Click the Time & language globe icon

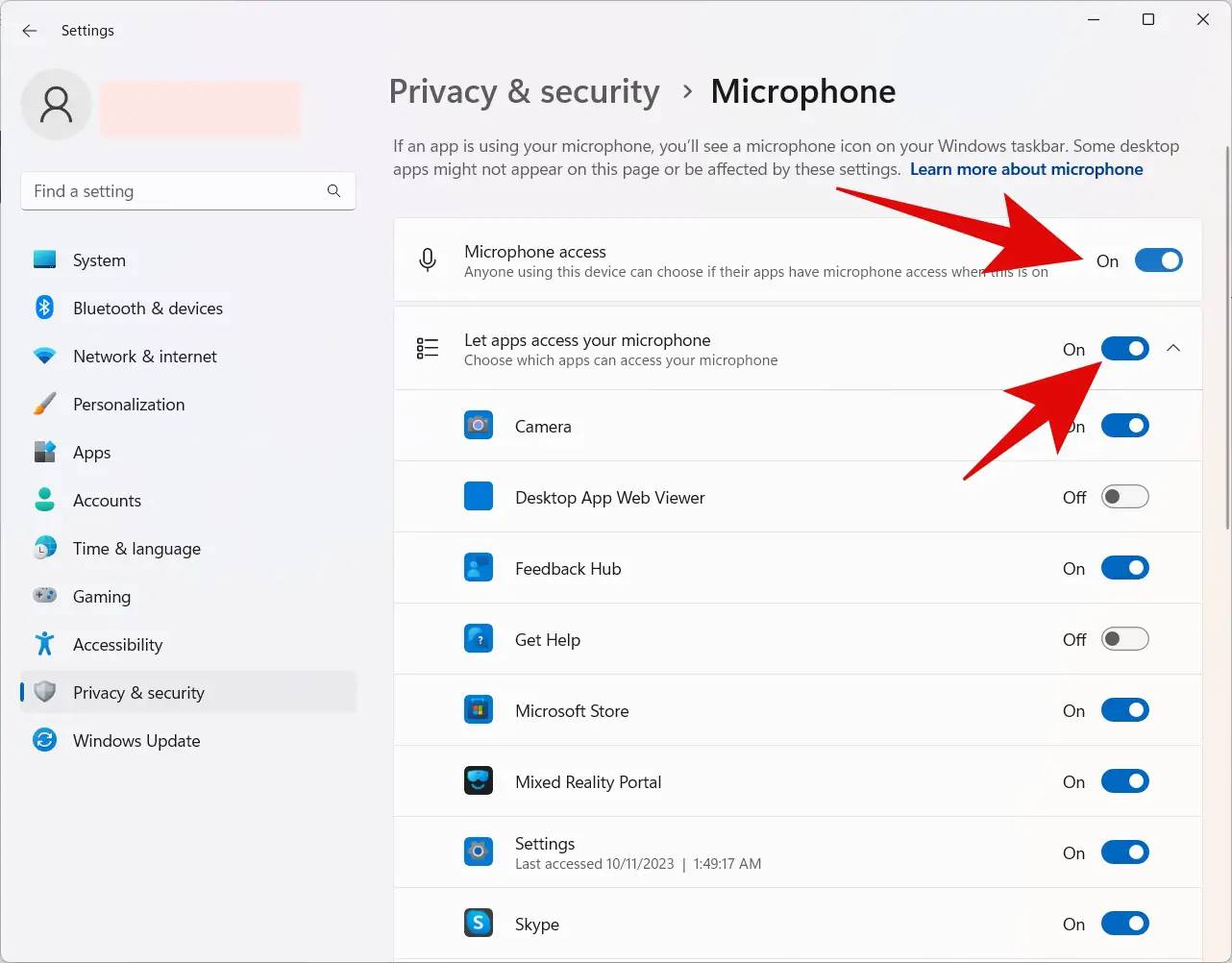point(45,548)
